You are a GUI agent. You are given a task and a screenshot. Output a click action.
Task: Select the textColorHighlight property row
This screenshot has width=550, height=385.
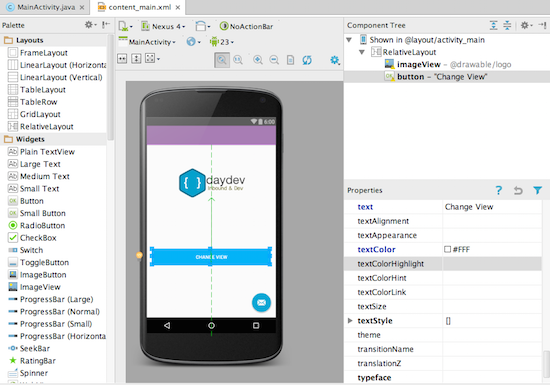point(443,264)
